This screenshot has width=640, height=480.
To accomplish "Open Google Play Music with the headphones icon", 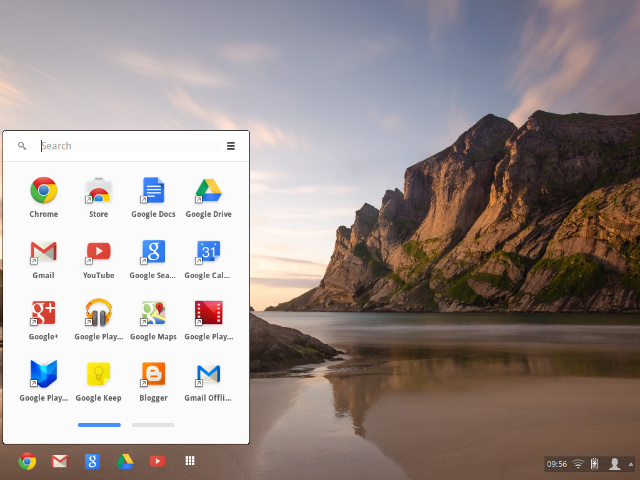I will coord(98,313).
